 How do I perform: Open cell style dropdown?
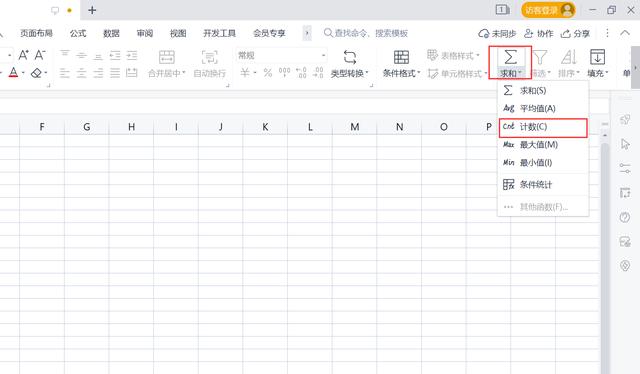[457, 73]
